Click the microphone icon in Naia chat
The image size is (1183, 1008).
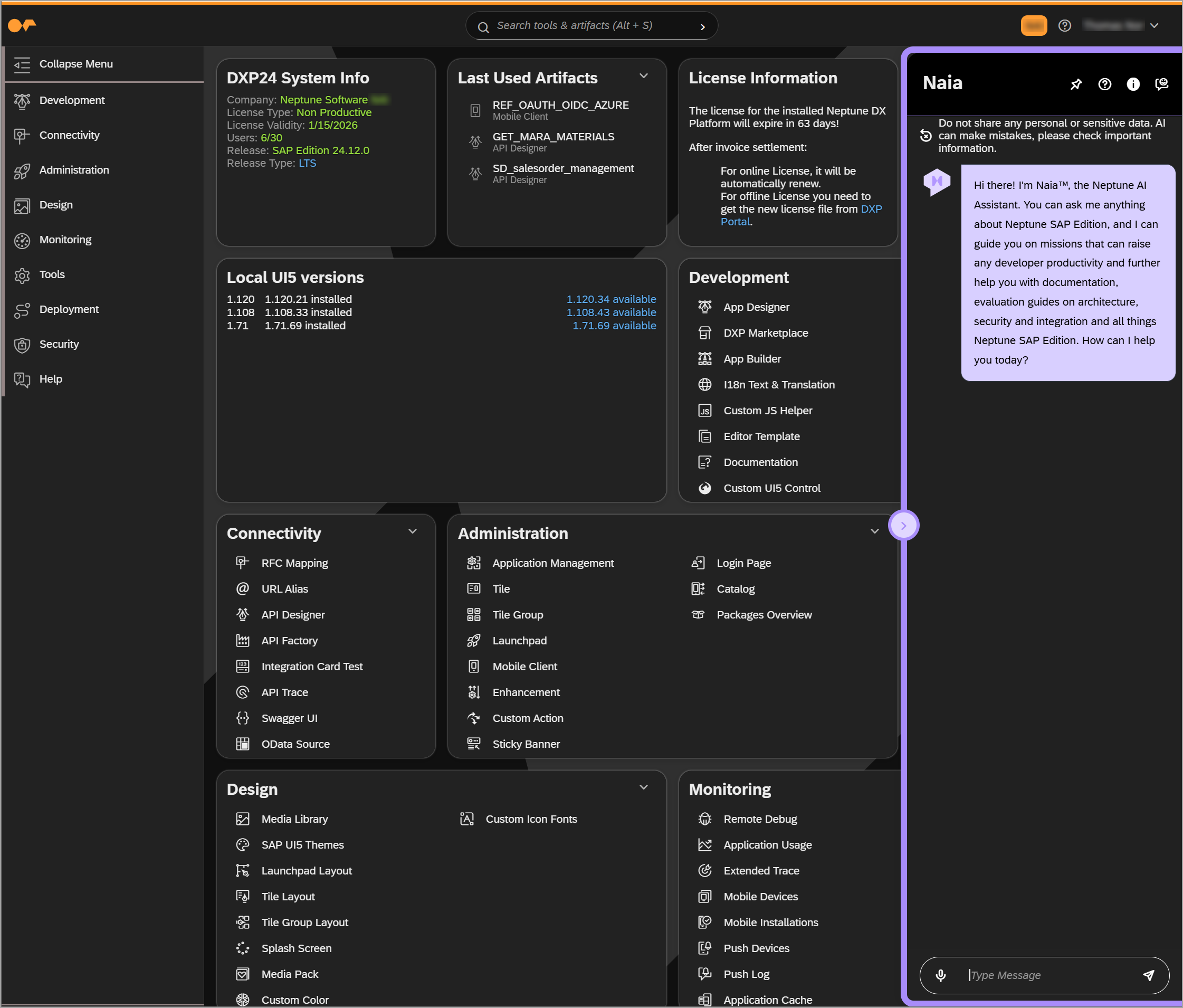pos(940,975)
